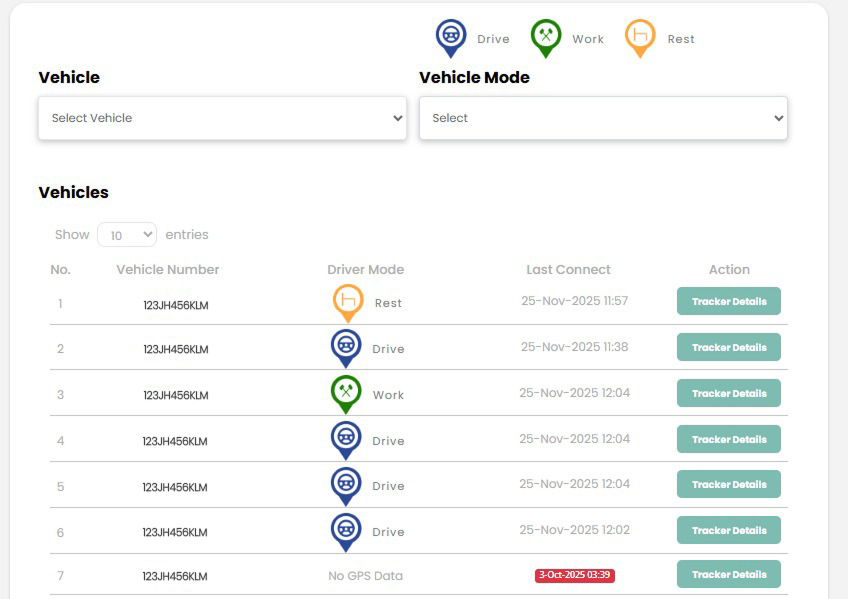Viewport: 848px width, 599px height.
Task: Click last connect time 25-Nov-2025 11:57
Action: (x=574, y=301)
